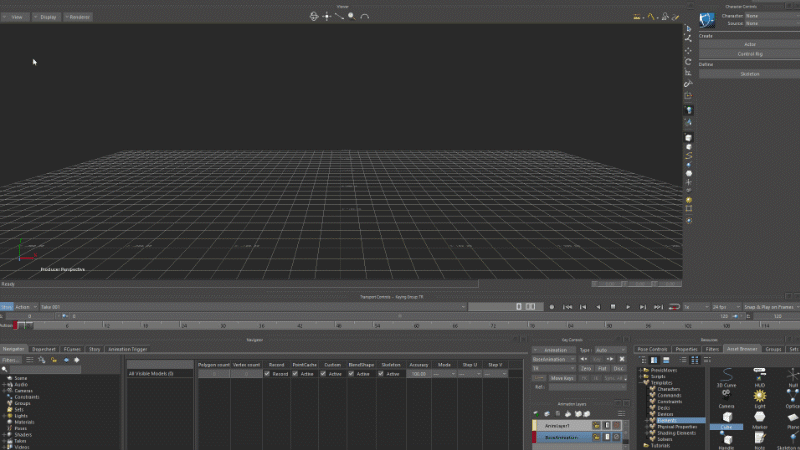Toggle the PointCache Active checkbox
The image size is (800, 450).
click(296, 373)
